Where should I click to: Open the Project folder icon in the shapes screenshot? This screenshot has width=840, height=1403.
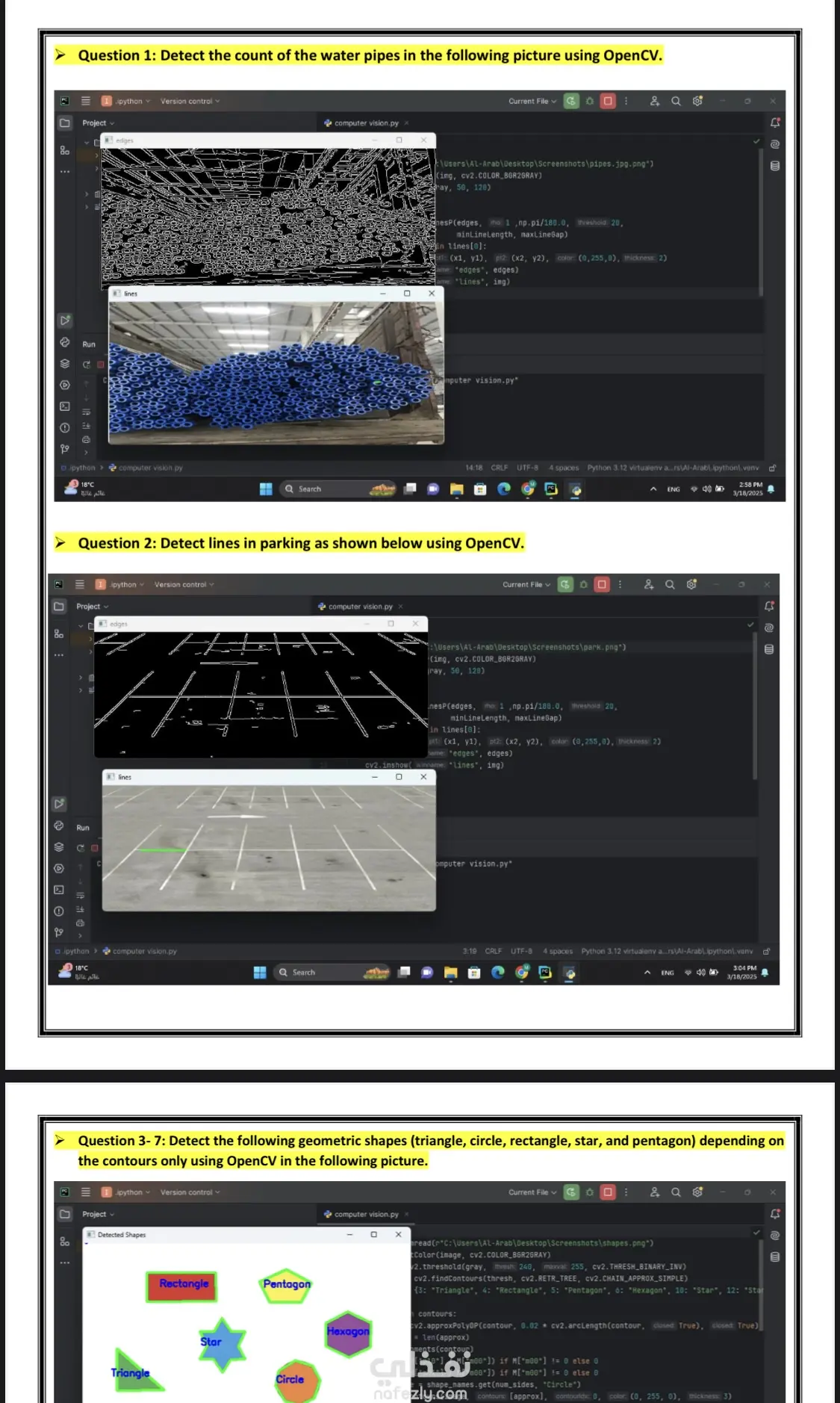[65, 1214]
